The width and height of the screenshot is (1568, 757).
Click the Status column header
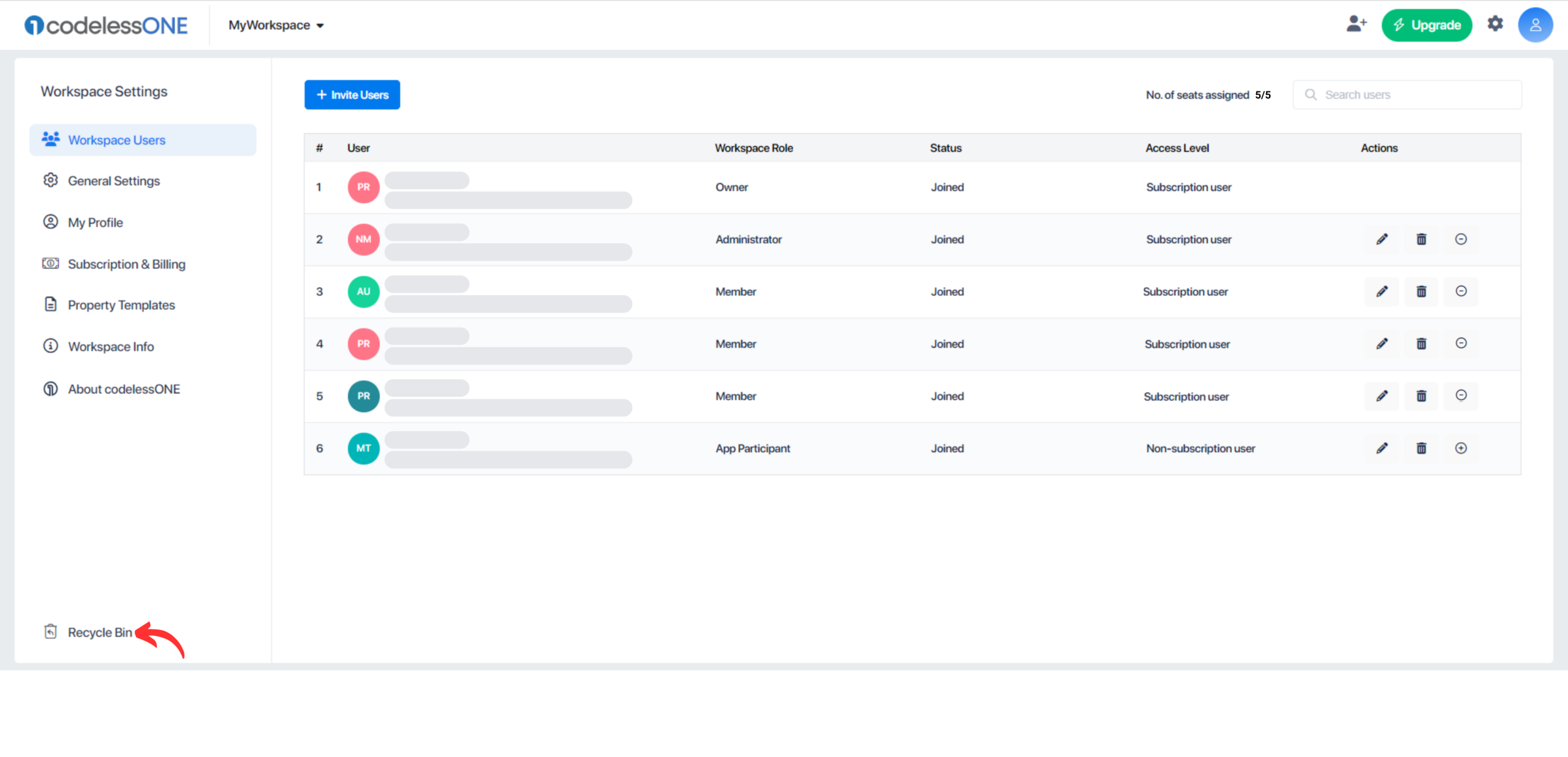(x=946, y=148)
